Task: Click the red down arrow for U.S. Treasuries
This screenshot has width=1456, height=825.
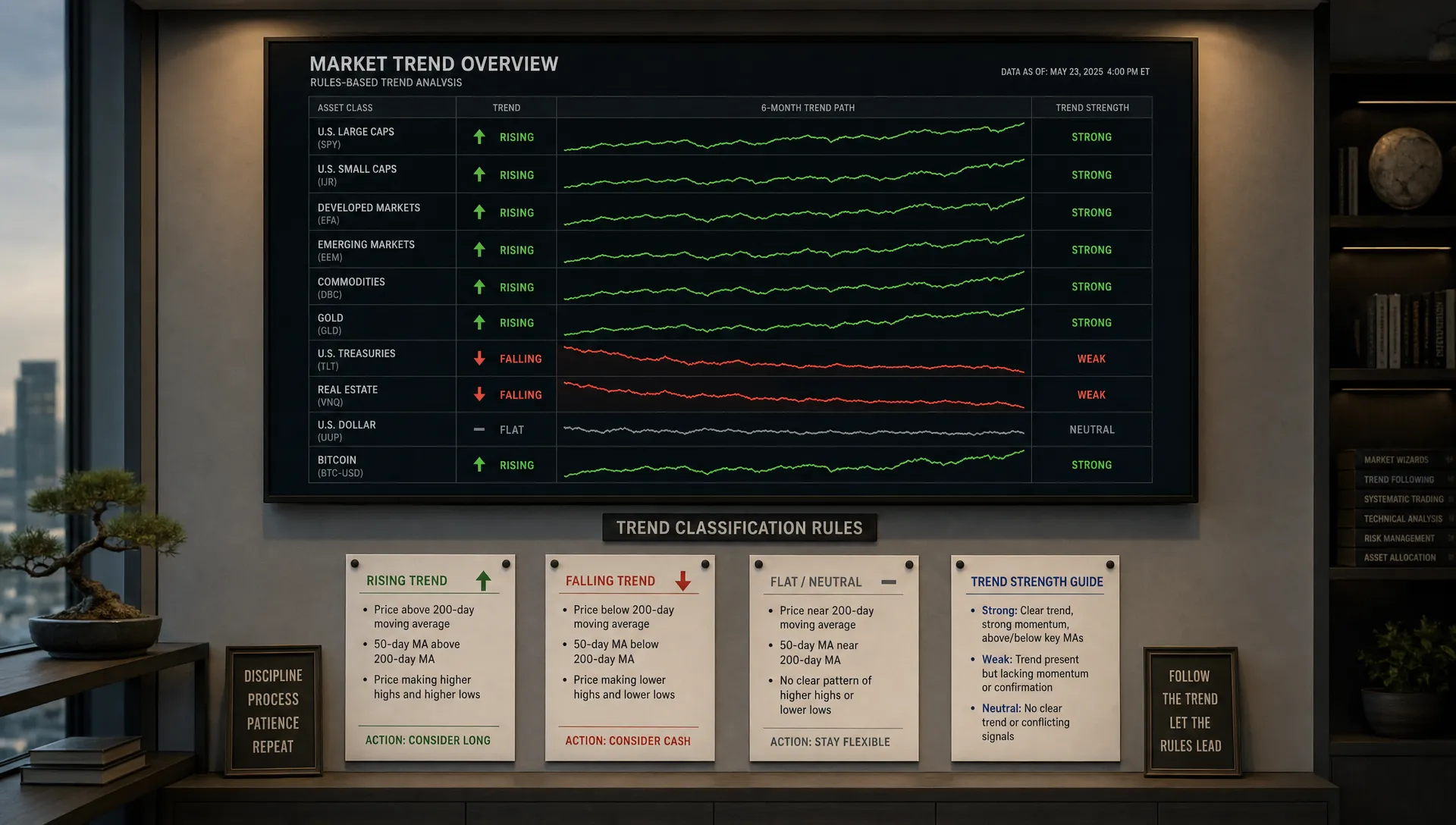Action: [x=479, y=359]
